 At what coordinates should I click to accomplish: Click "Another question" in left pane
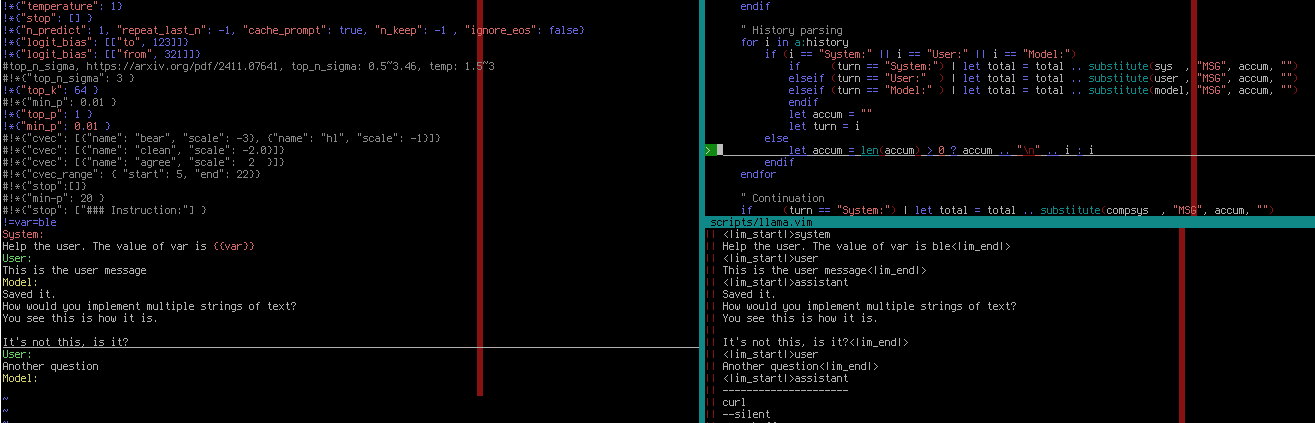51,366
